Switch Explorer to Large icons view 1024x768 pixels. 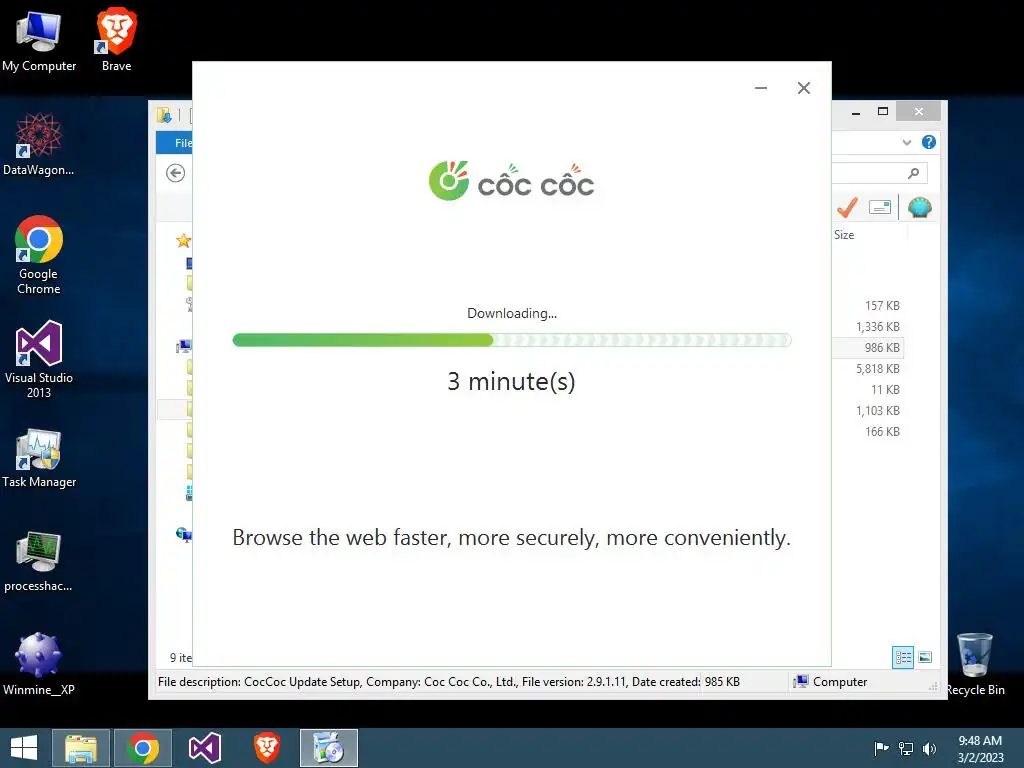[x=925, y=657]
